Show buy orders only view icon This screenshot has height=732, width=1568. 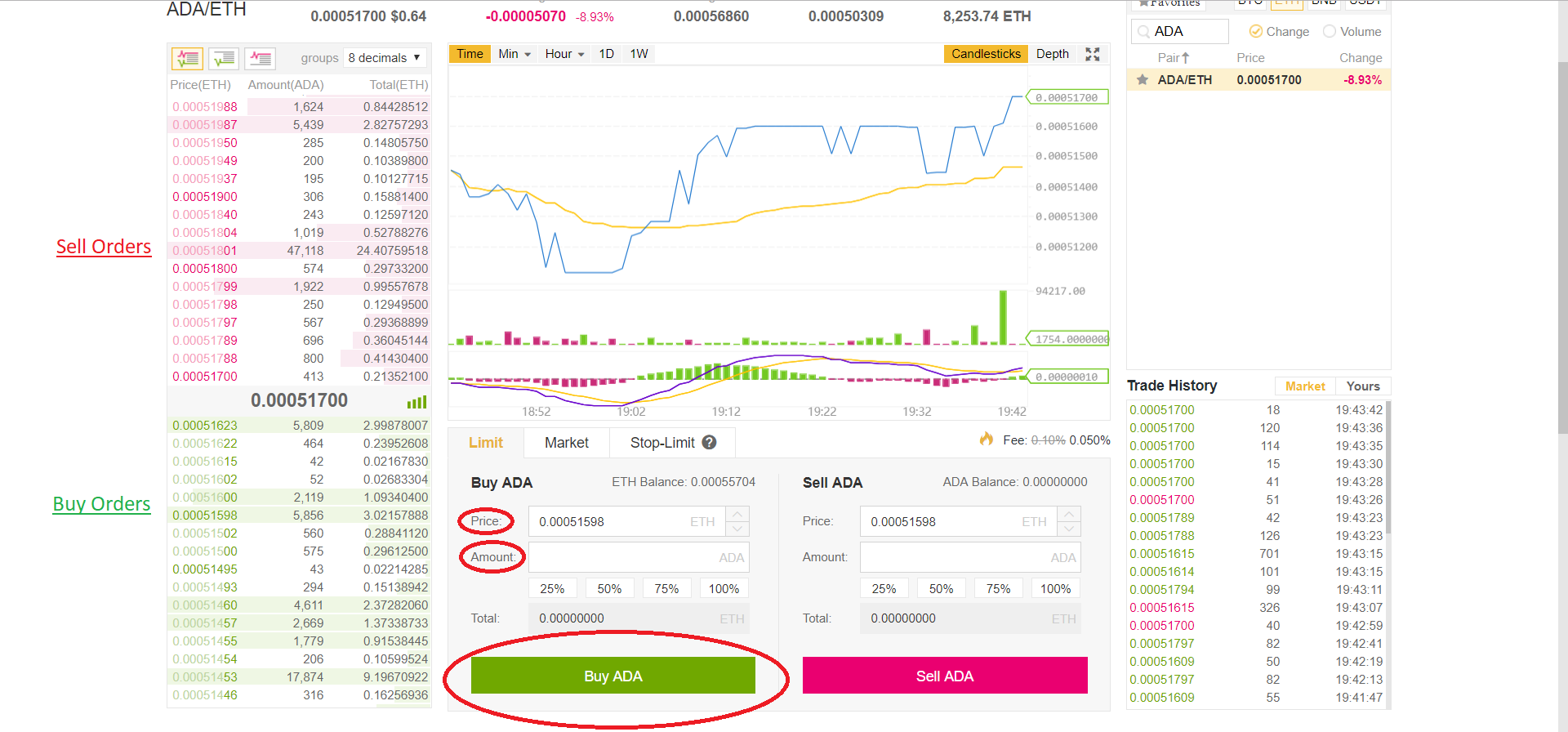(x=224, y=58)
